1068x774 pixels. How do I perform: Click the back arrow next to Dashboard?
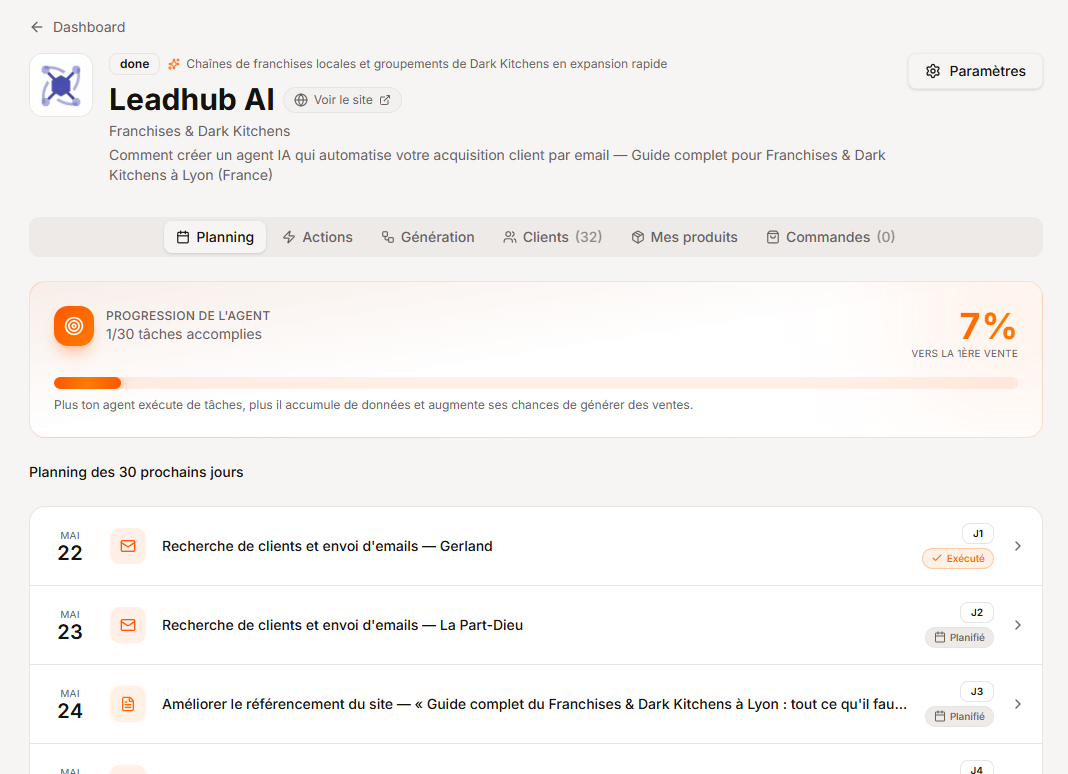pyautogui.click(x=37, y=27)
